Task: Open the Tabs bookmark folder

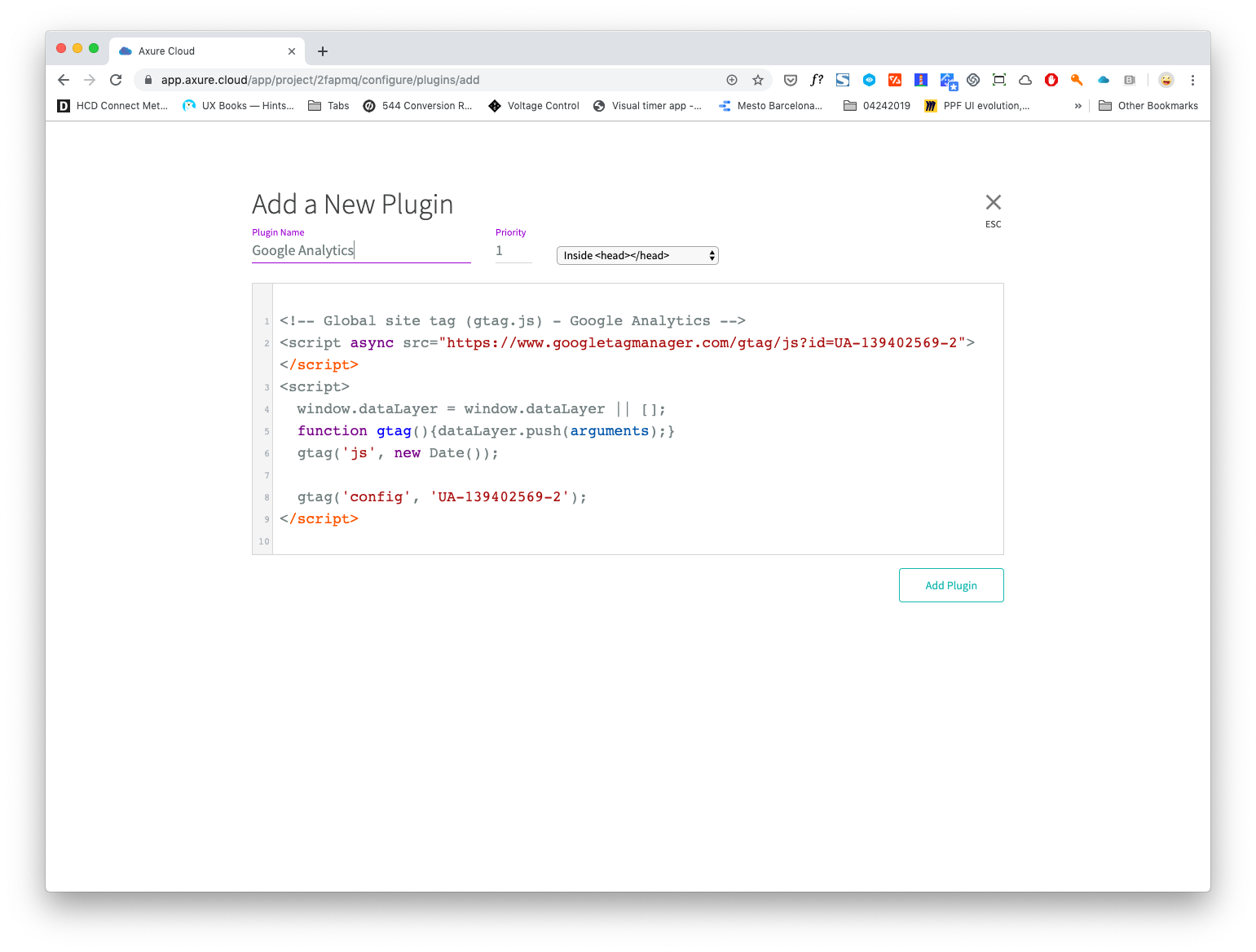Action: (328, 106)
